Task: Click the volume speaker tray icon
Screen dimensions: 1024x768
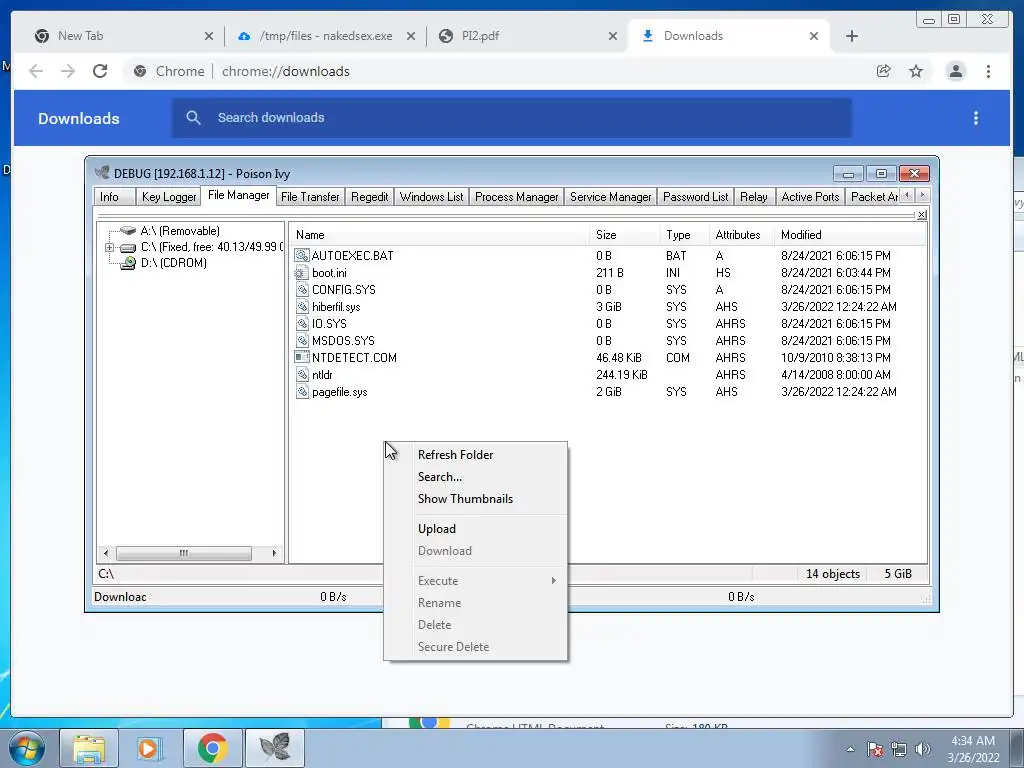Action: tap(923, 749)
